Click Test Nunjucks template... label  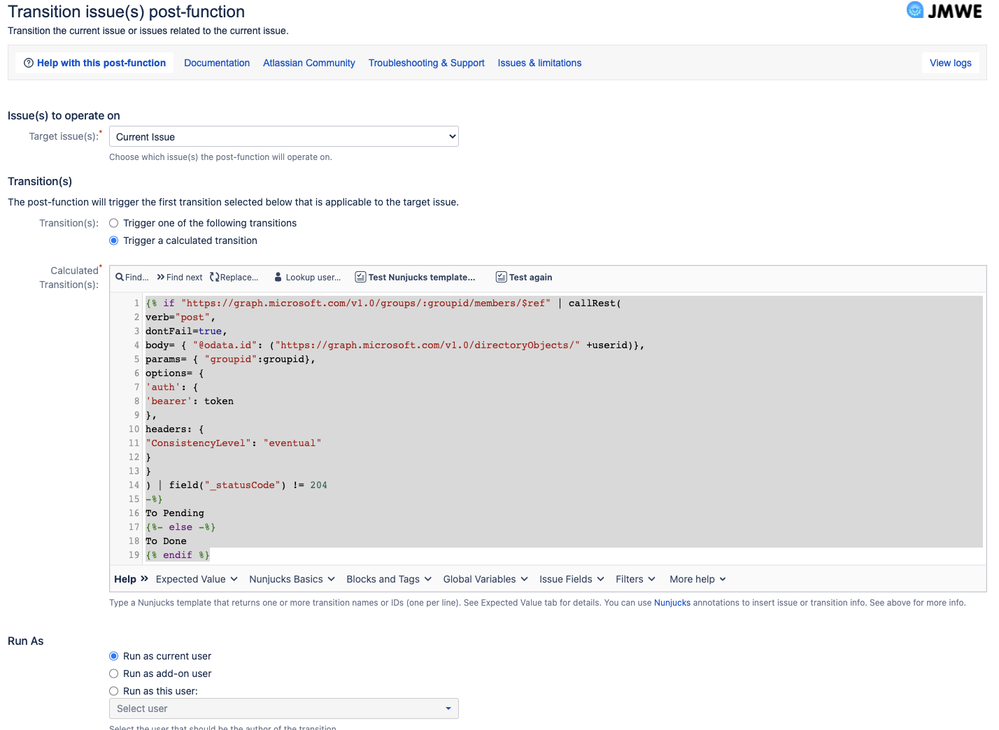pyautogui.click(x=422, y=277)
